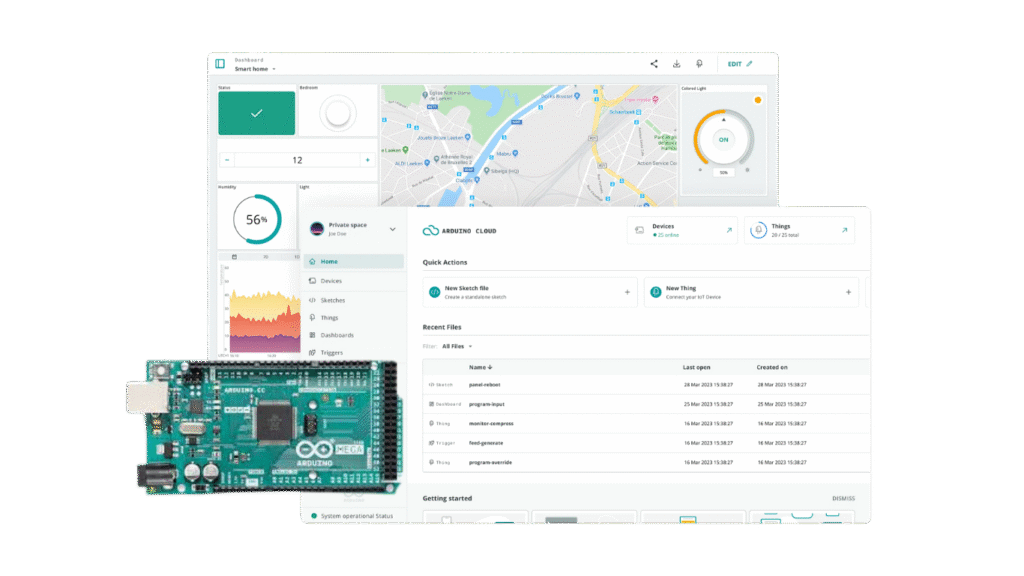Click Trigger type icon in feed-generate row
1024x576 pixels.
point(431,443)
